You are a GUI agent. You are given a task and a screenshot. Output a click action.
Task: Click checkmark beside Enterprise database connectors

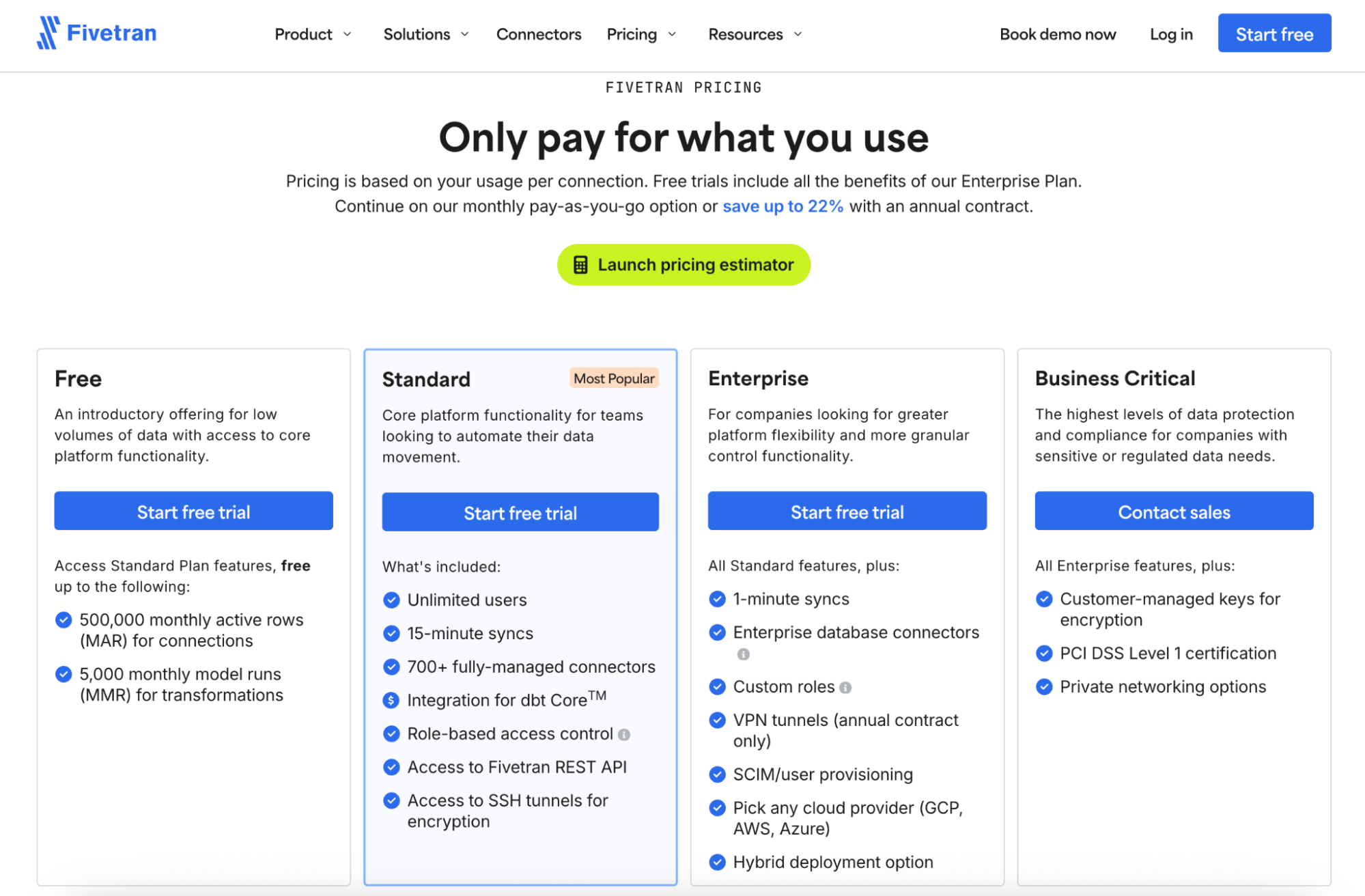tap(717, 632)
